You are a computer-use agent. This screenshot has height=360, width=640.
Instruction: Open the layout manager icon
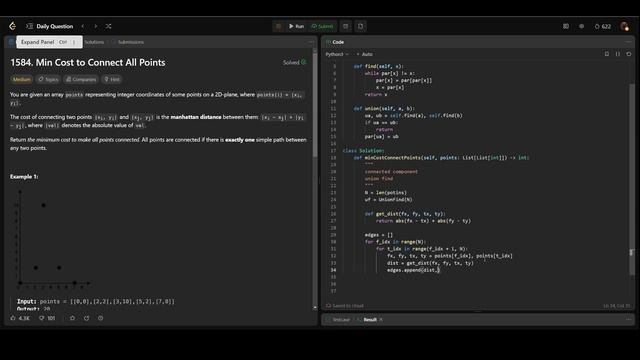pos(566,26)
